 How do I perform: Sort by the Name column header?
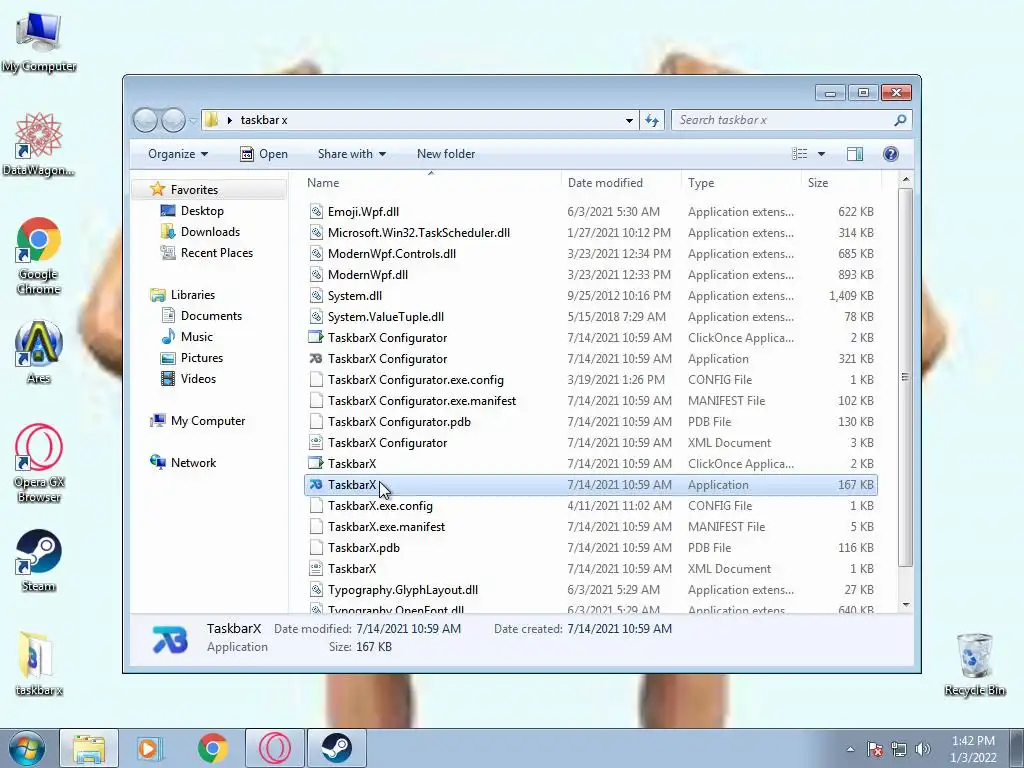pos(431,183)
